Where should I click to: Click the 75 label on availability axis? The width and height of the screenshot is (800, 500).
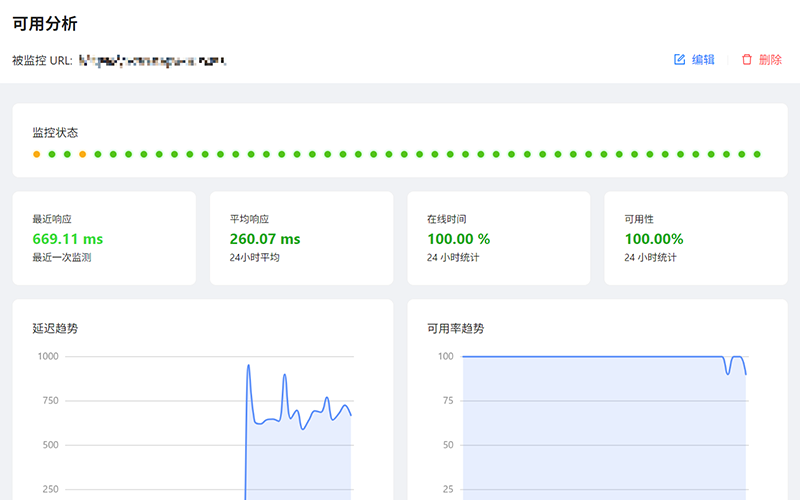tap(448, 401)
